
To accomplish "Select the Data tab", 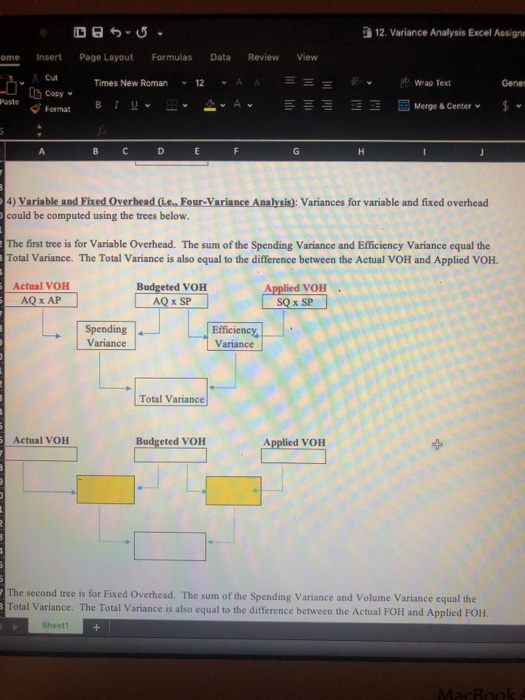I will (220, 57).
